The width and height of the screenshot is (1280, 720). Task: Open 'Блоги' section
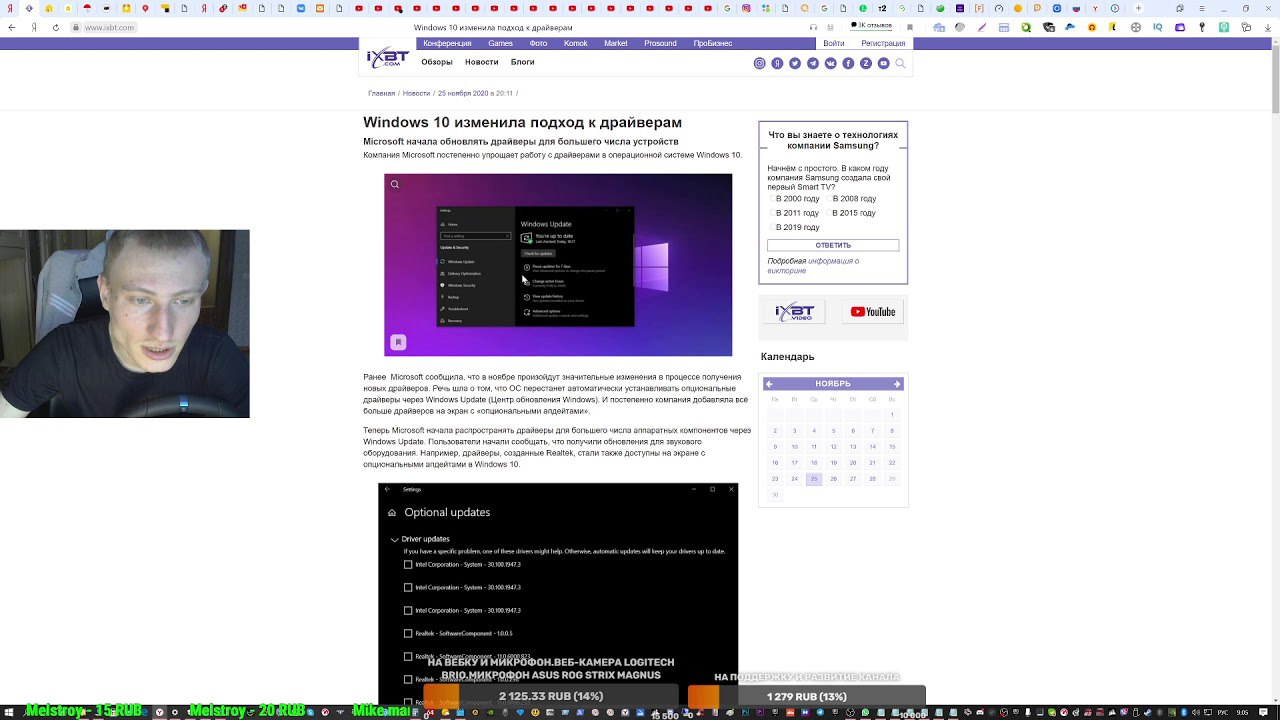pos(522,62)
